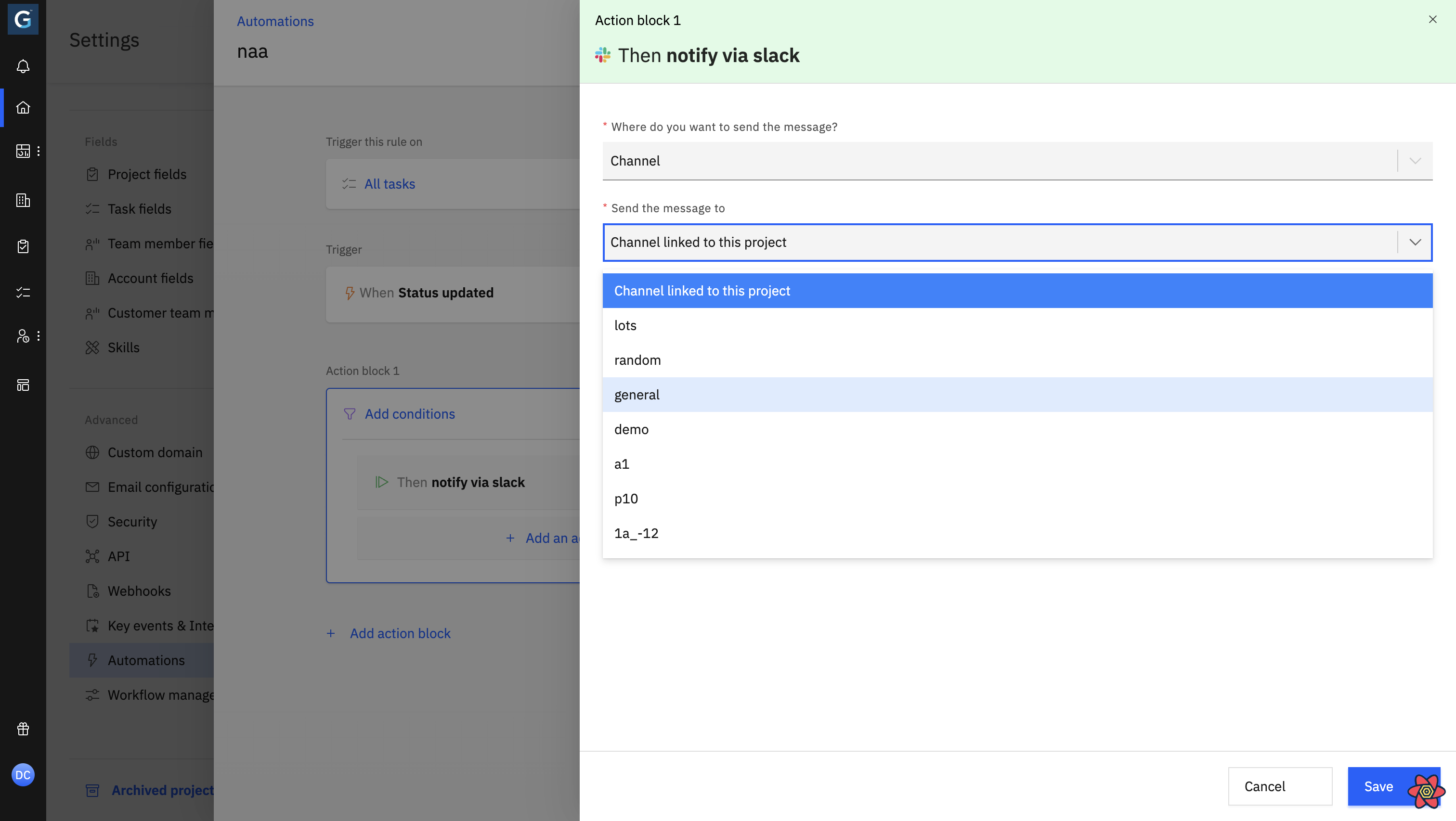Open the DC user avatar
Viewport: 1456px width, 821px height.
pyautogui.click(x=23, y=775)
